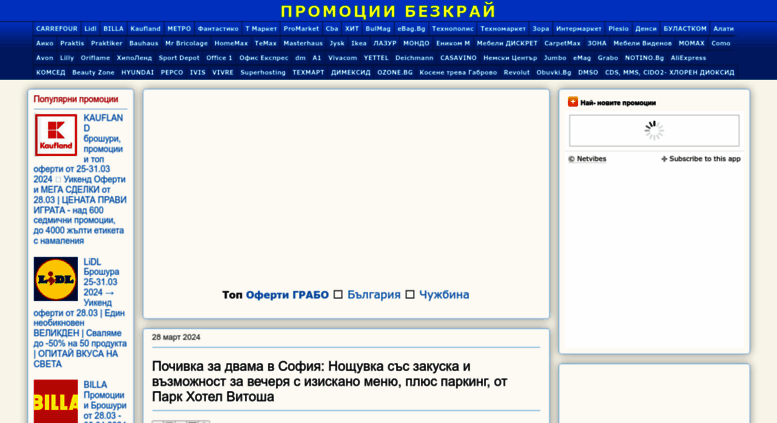Open the Ikea menu item
The image size is (777, 423).
point(359,43)
